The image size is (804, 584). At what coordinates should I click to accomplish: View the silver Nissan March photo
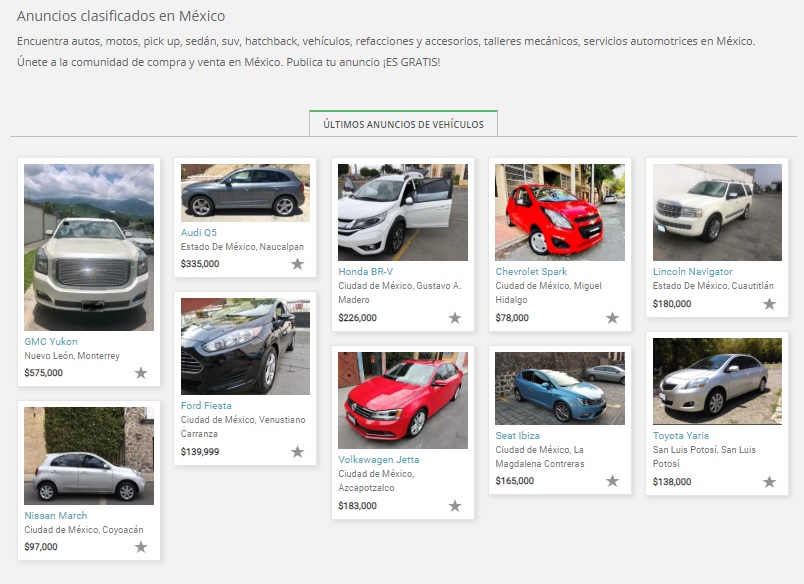pyautogui.click(x=89, y=456)
